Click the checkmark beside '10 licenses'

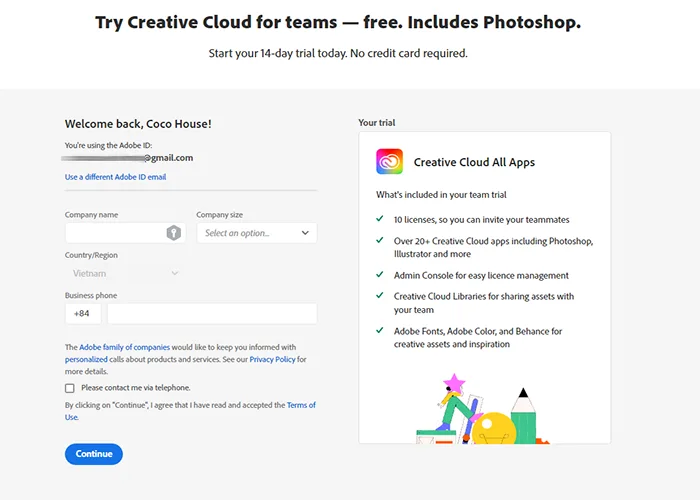click(x=379, y=219)
